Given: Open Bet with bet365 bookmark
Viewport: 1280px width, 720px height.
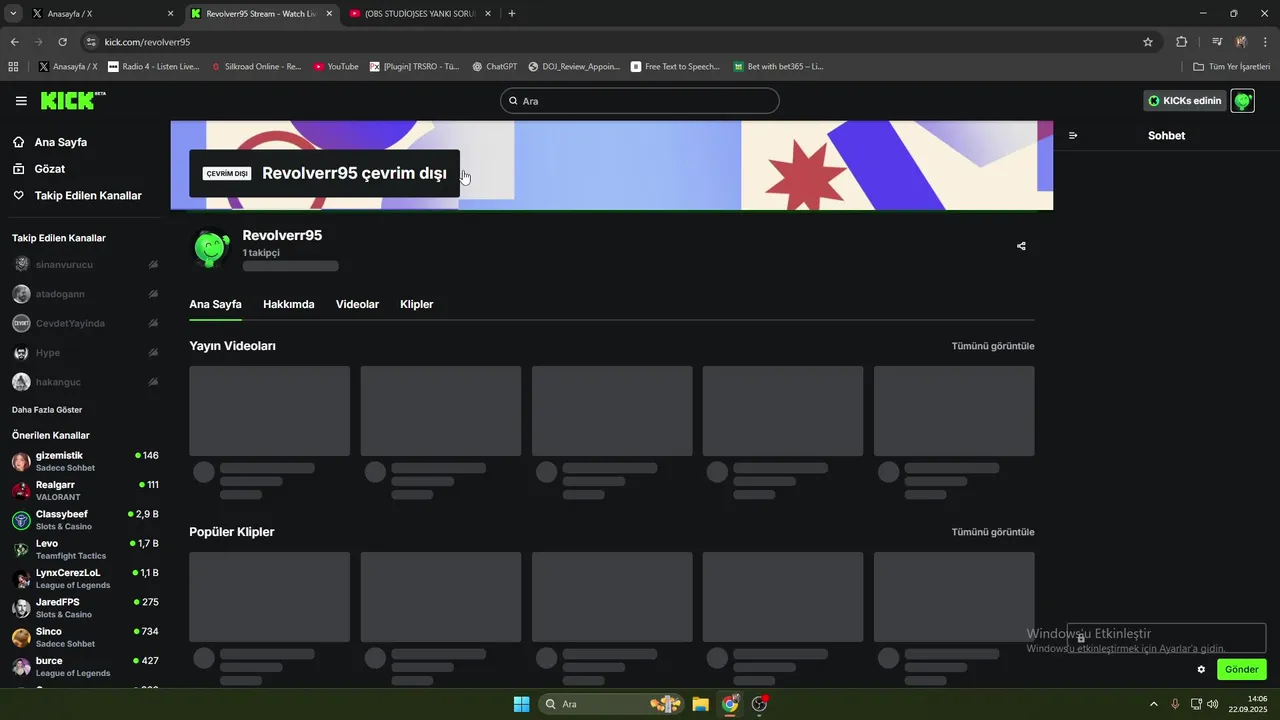Looking at the screenshot, I should point(778,67).
